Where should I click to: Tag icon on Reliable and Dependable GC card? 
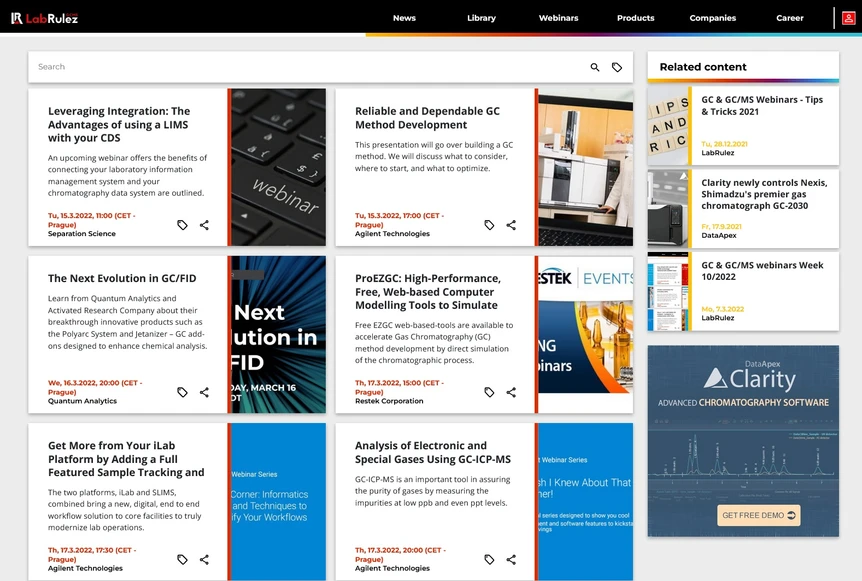click(489, 225)
